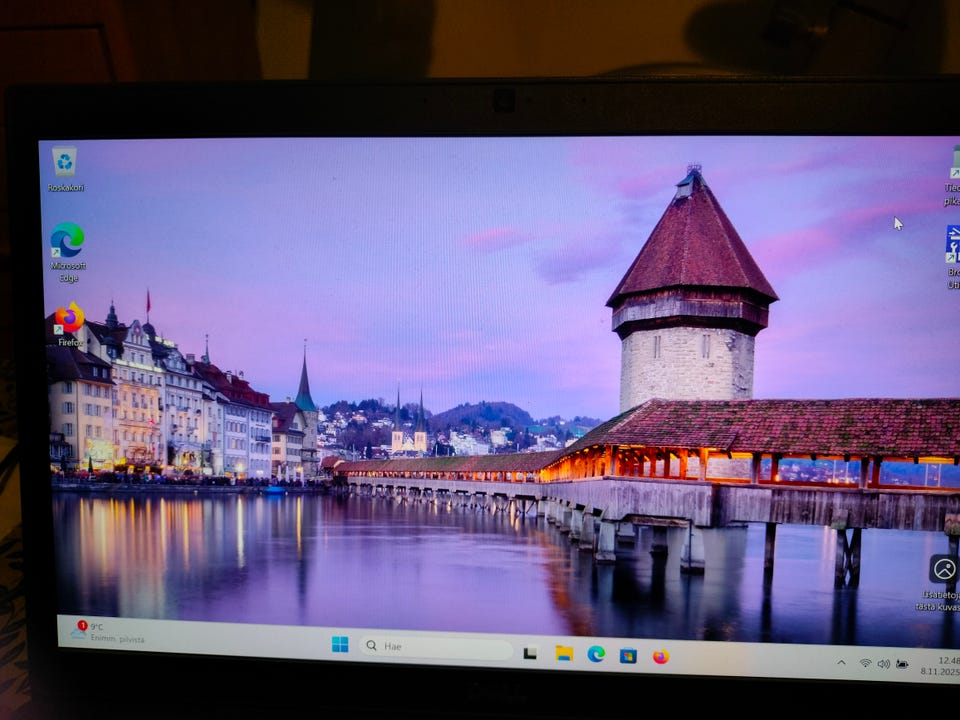This screenshot has width=960, height=720.
Task: Open the 9°C weather widget on taskbar
Action: click(x=109, y=632)
